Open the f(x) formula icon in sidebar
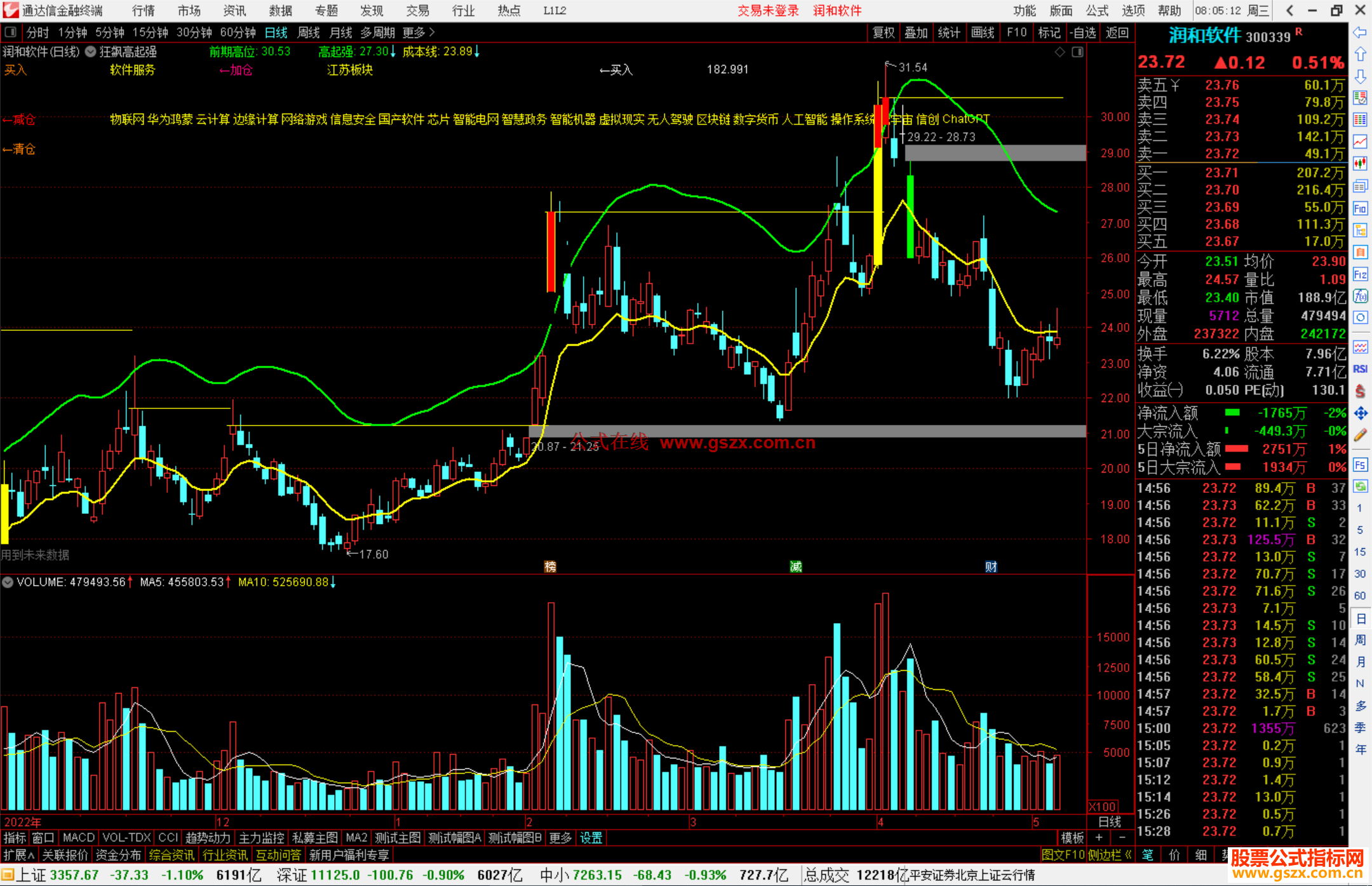The height and width of the screenshot is (886, 1372). coord(1360,296)
